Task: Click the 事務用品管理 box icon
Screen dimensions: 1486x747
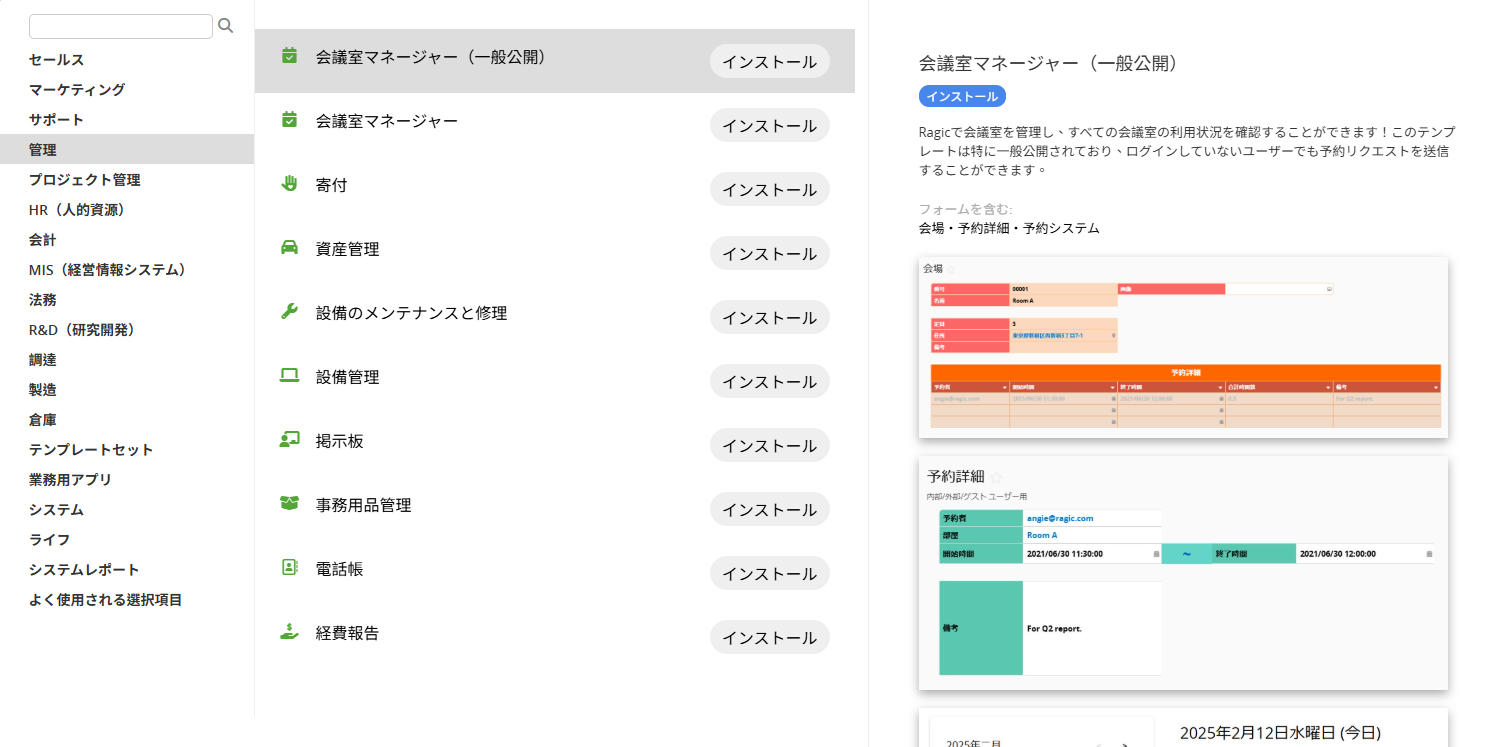Action: 289,504
